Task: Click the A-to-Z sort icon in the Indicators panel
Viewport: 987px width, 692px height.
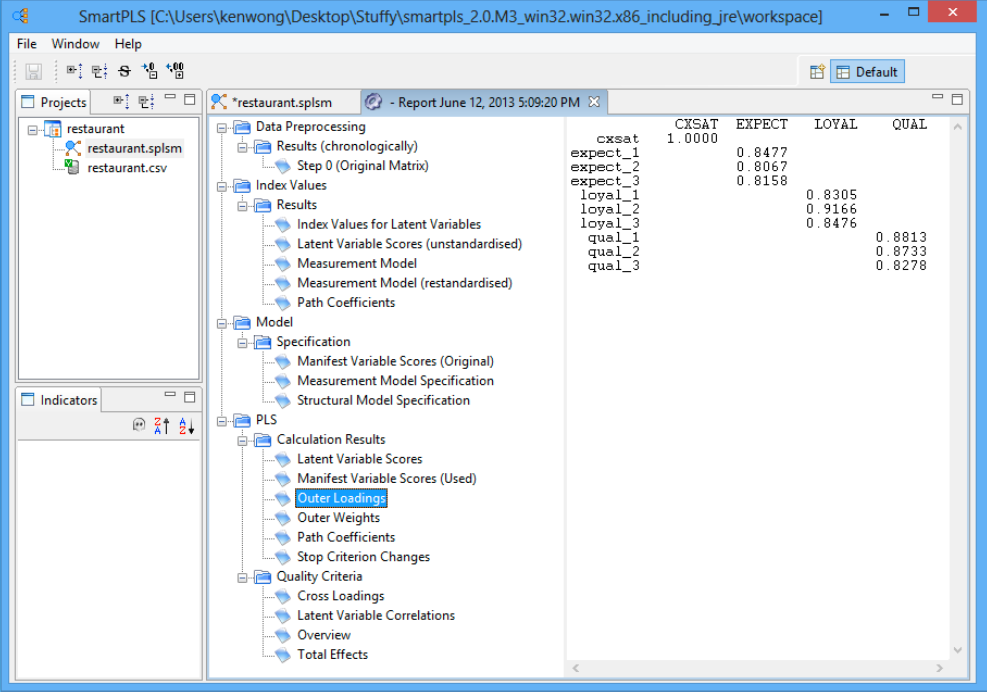Action: pyautogui.click(x=186, y=426)
